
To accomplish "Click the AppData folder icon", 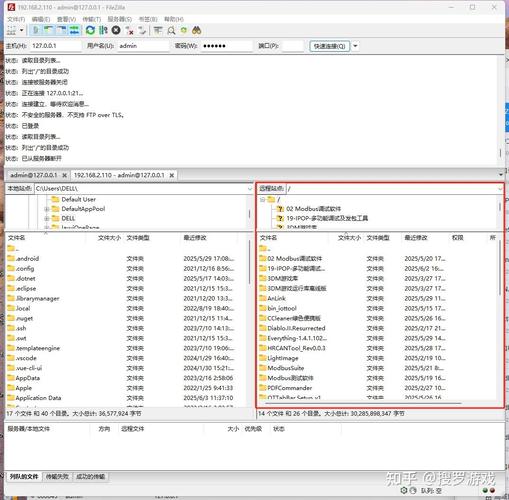I will click(x=11, y=378).
